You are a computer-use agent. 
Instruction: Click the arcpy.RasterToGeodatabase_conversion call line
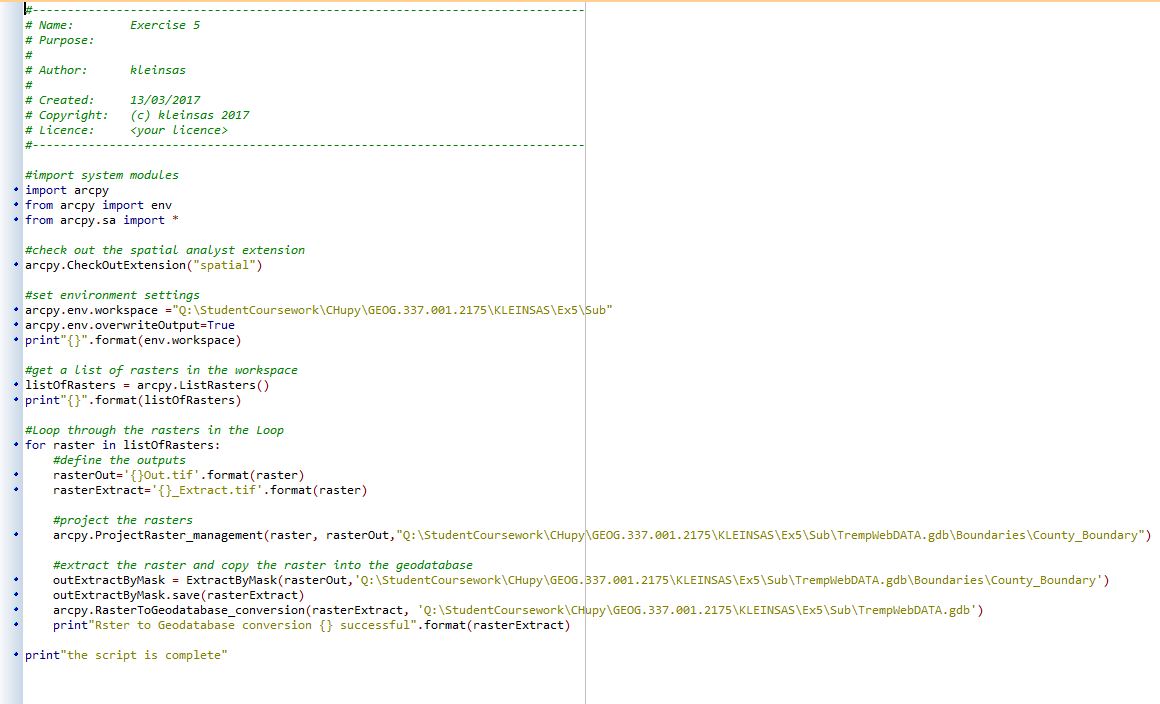(x=519, y=610)
